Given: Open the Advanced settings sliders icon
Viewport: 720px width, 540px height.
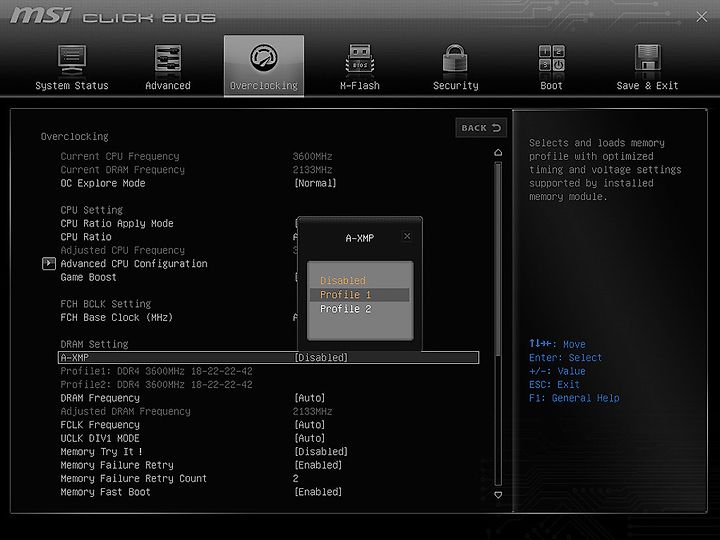Looking at the screenshot, I should click(168, 58).
